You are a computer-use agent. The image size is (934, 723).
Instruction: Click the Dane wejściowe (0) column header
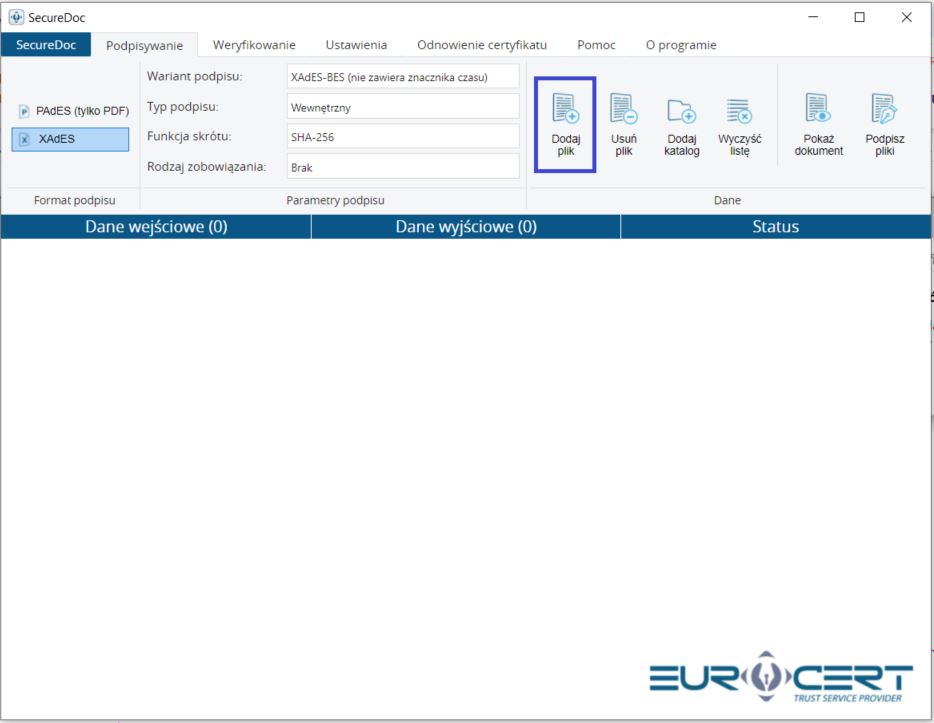156,227
